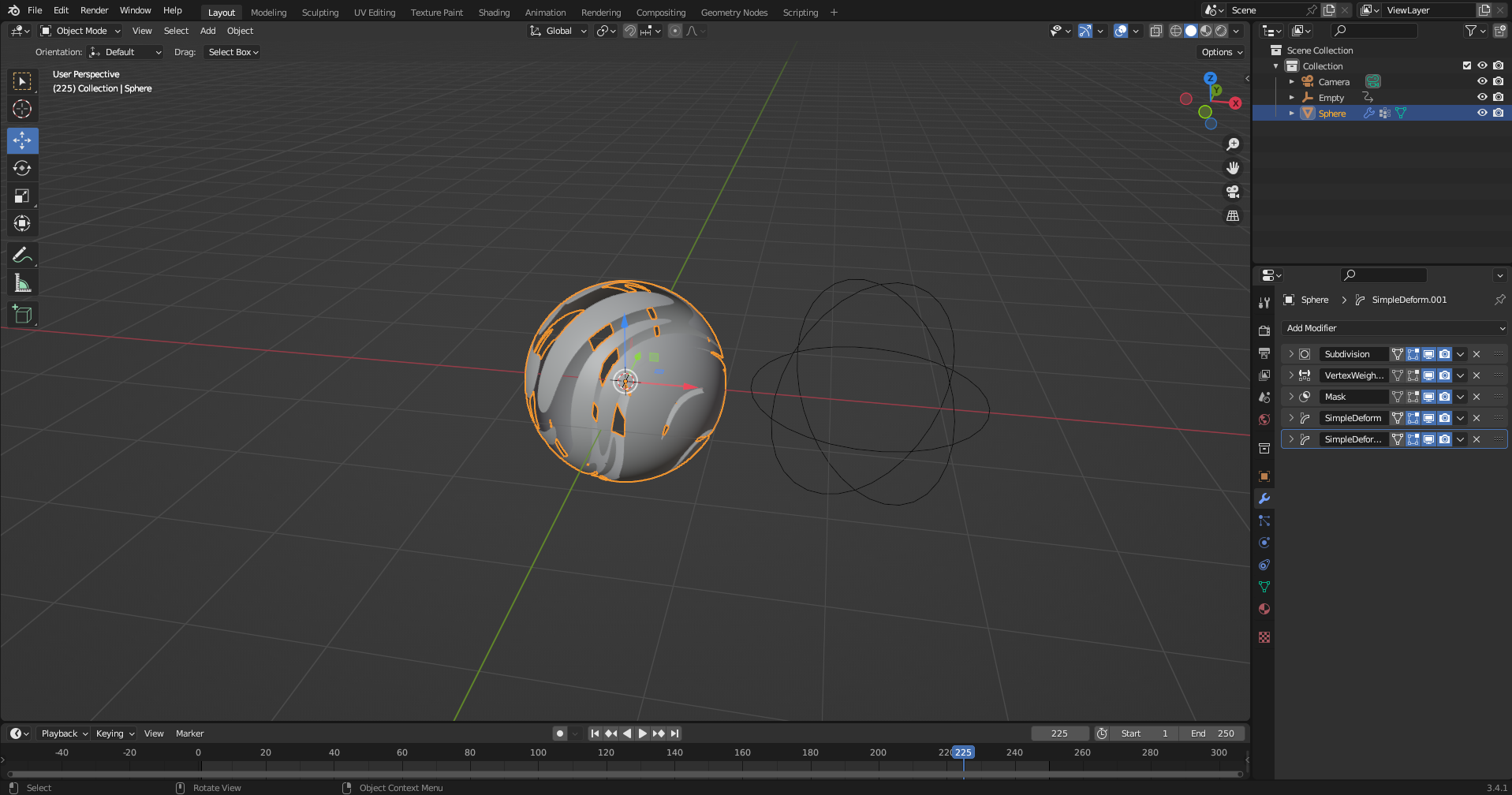Open Orientation Default dropdown

pos(125,52)
